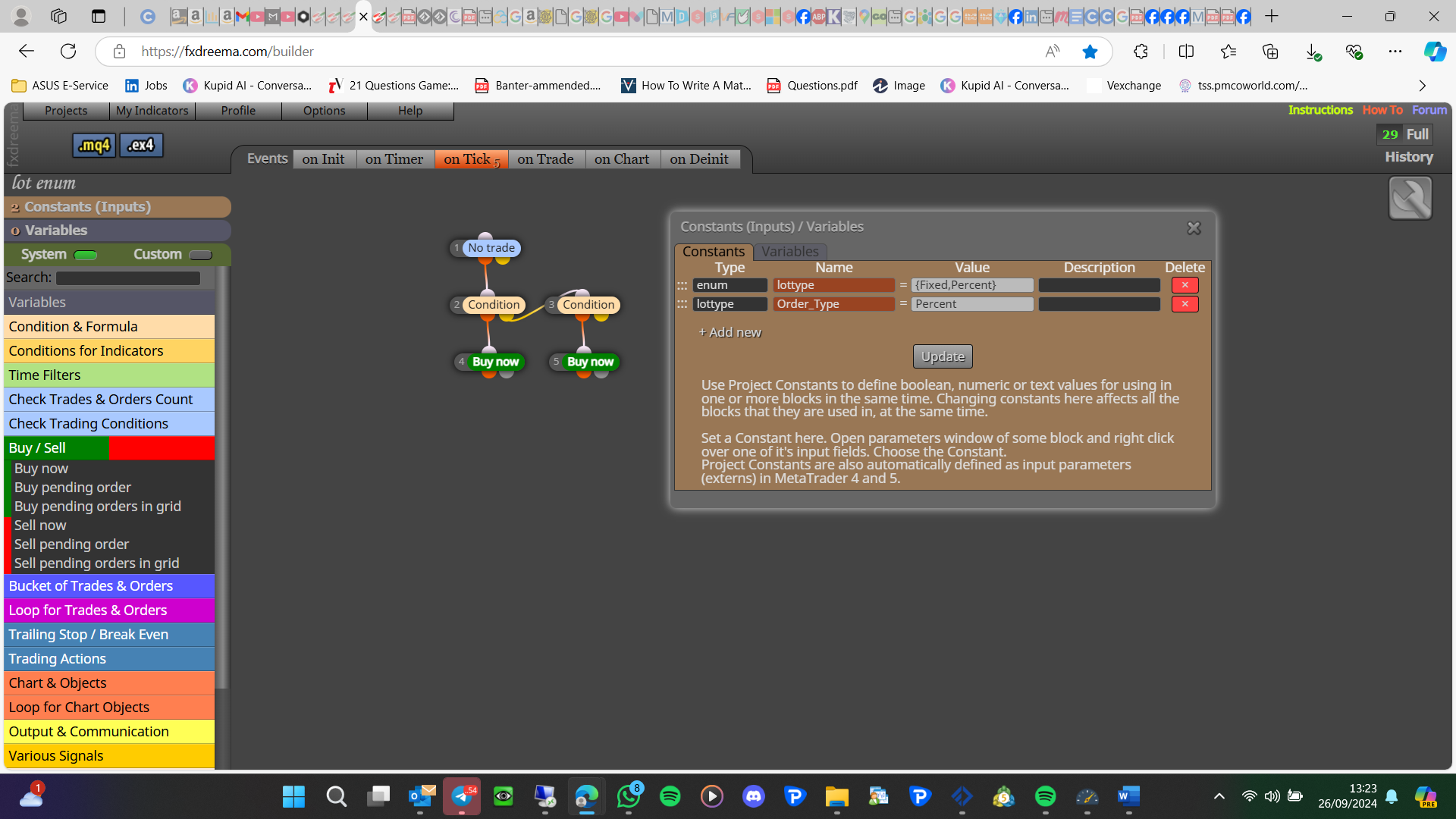Switch to on Init event tab
The height and width of the screenshot is (819, 1456).
[x=323, y=159]
